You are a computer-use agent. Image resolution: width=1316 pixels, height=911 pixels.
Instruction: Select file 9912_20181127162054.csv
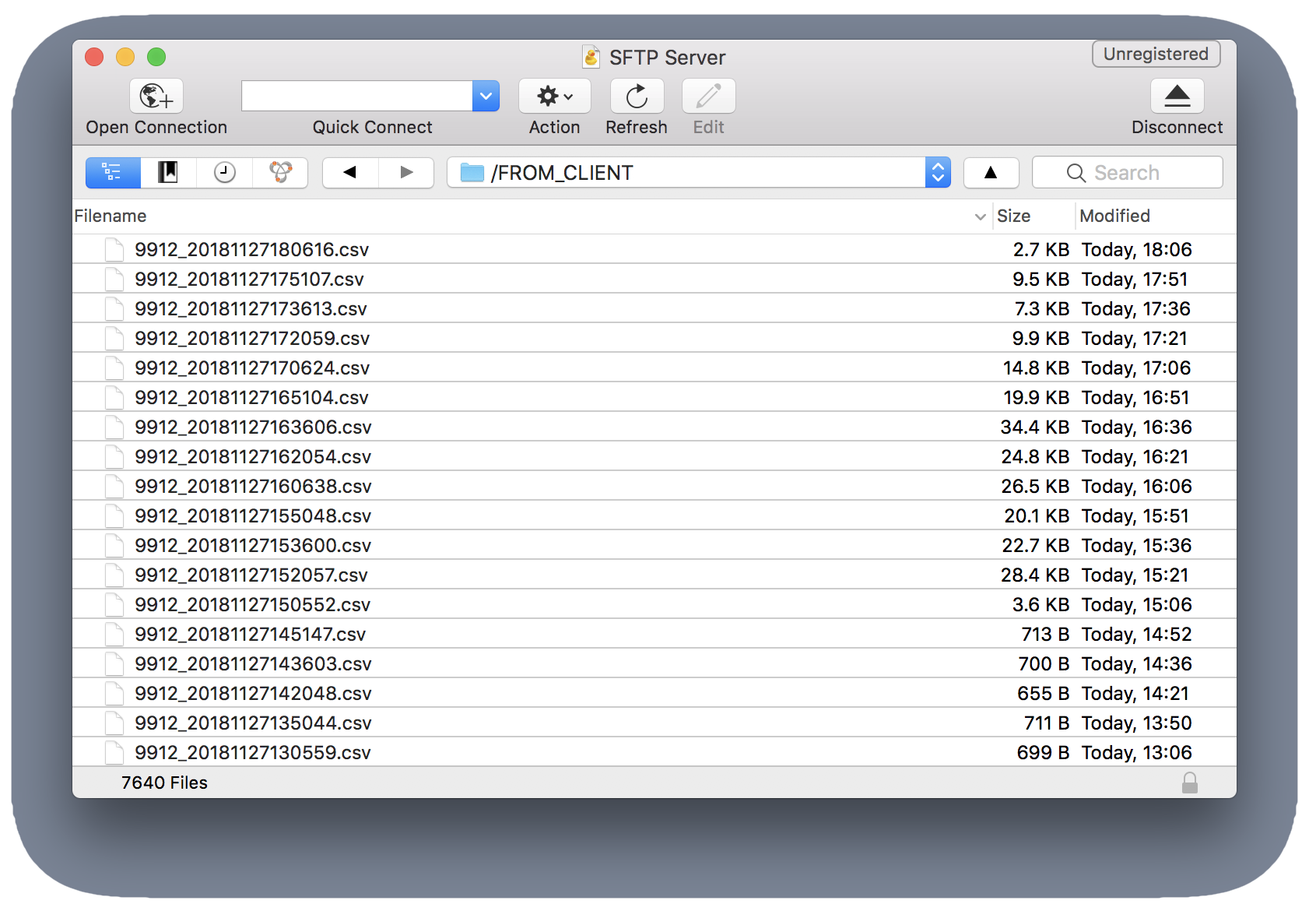coord(654,456)
